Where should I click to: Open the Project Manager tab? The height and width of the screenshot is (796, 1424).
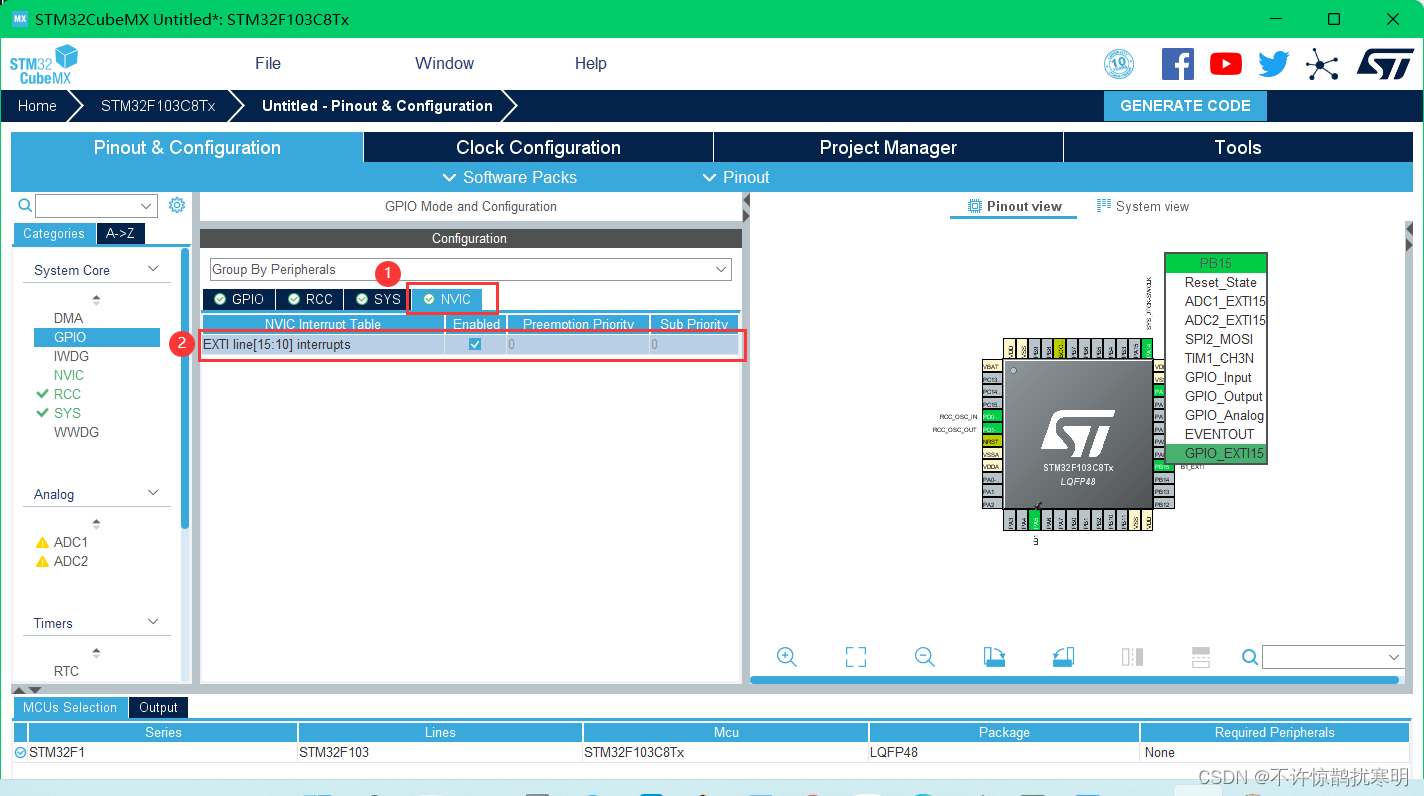(x=887, y=146)
